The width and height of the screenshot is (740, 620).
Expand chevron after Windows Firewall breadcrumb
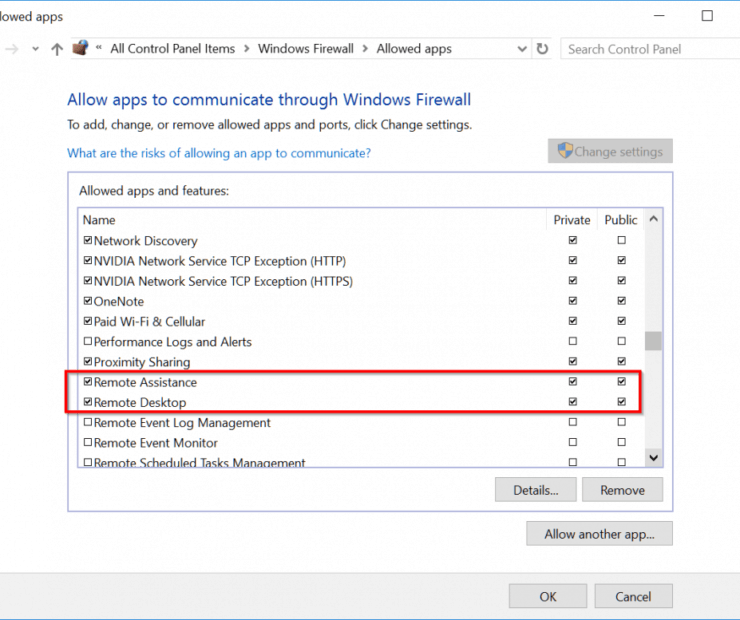point(365,49)
